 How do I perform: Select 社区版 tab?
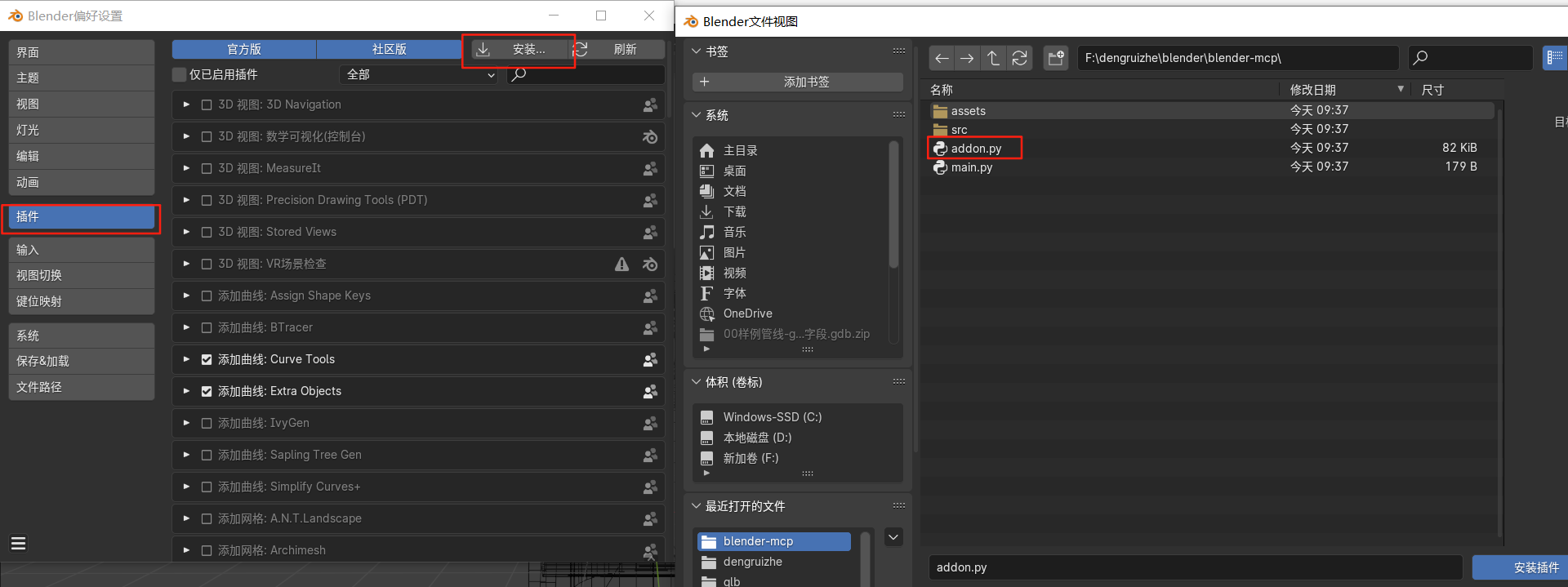tap(390, 50)
